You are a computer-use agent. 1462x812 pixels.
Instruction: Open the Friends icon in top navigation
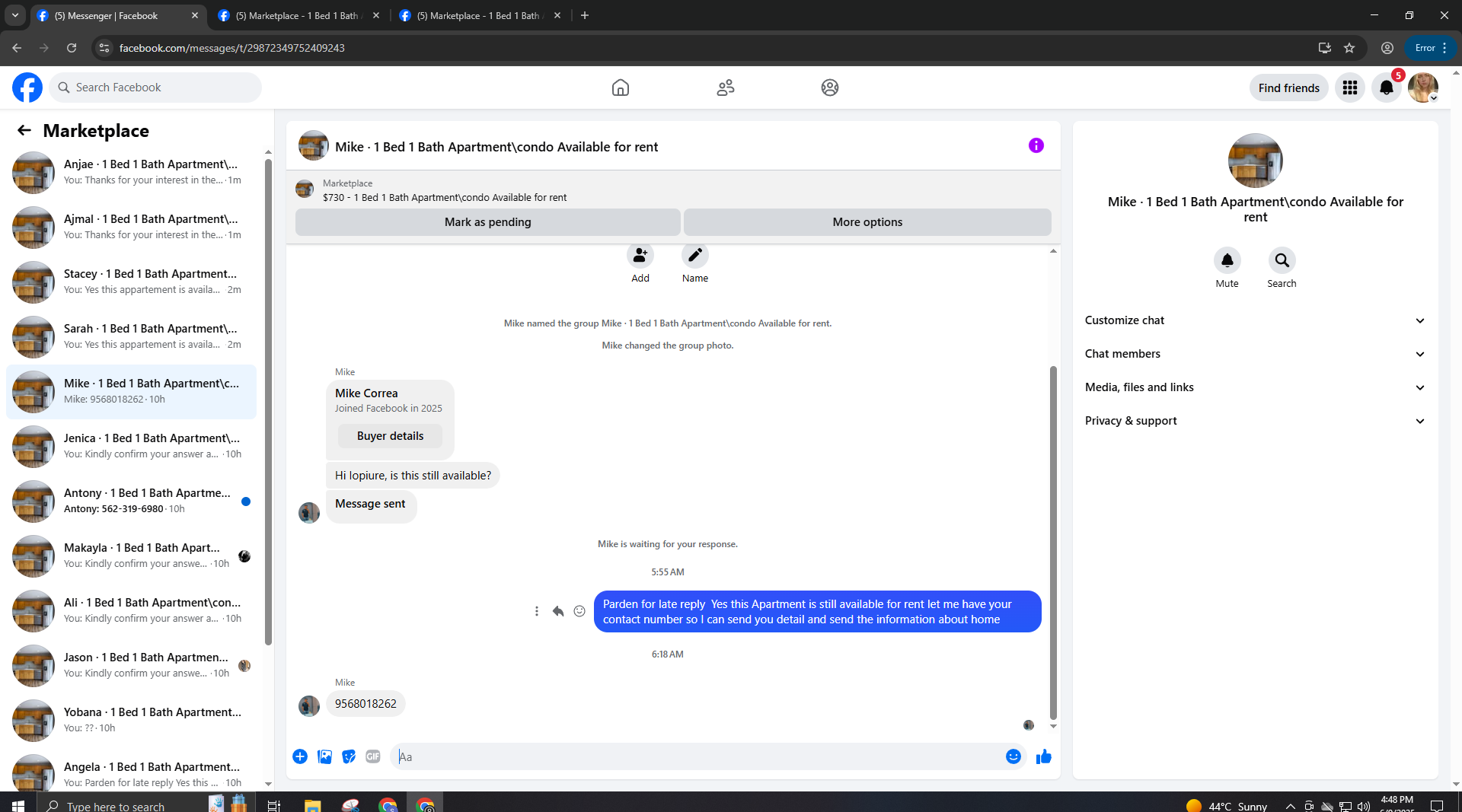(726, 88)
